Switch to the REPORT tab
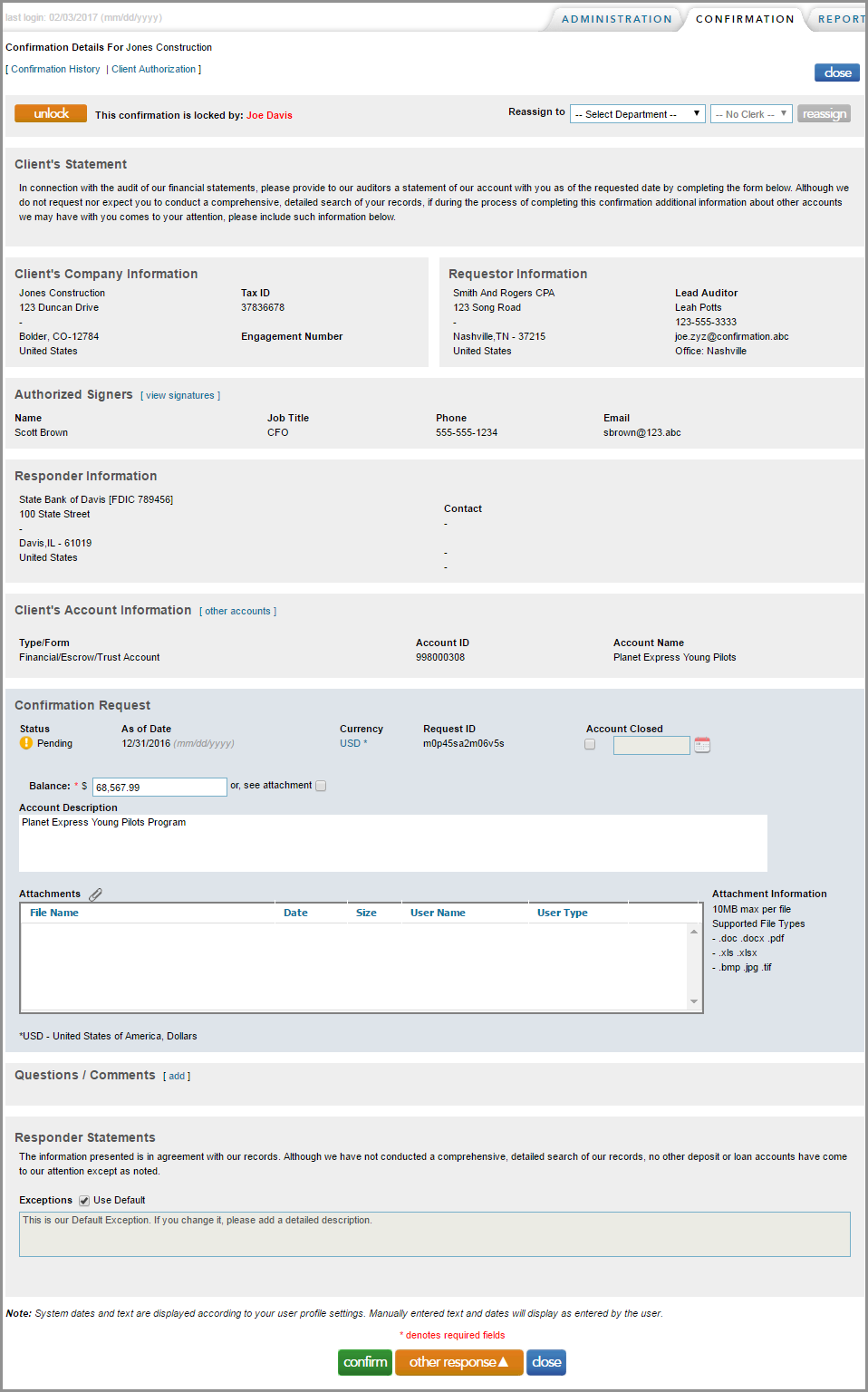 point(841,18)
